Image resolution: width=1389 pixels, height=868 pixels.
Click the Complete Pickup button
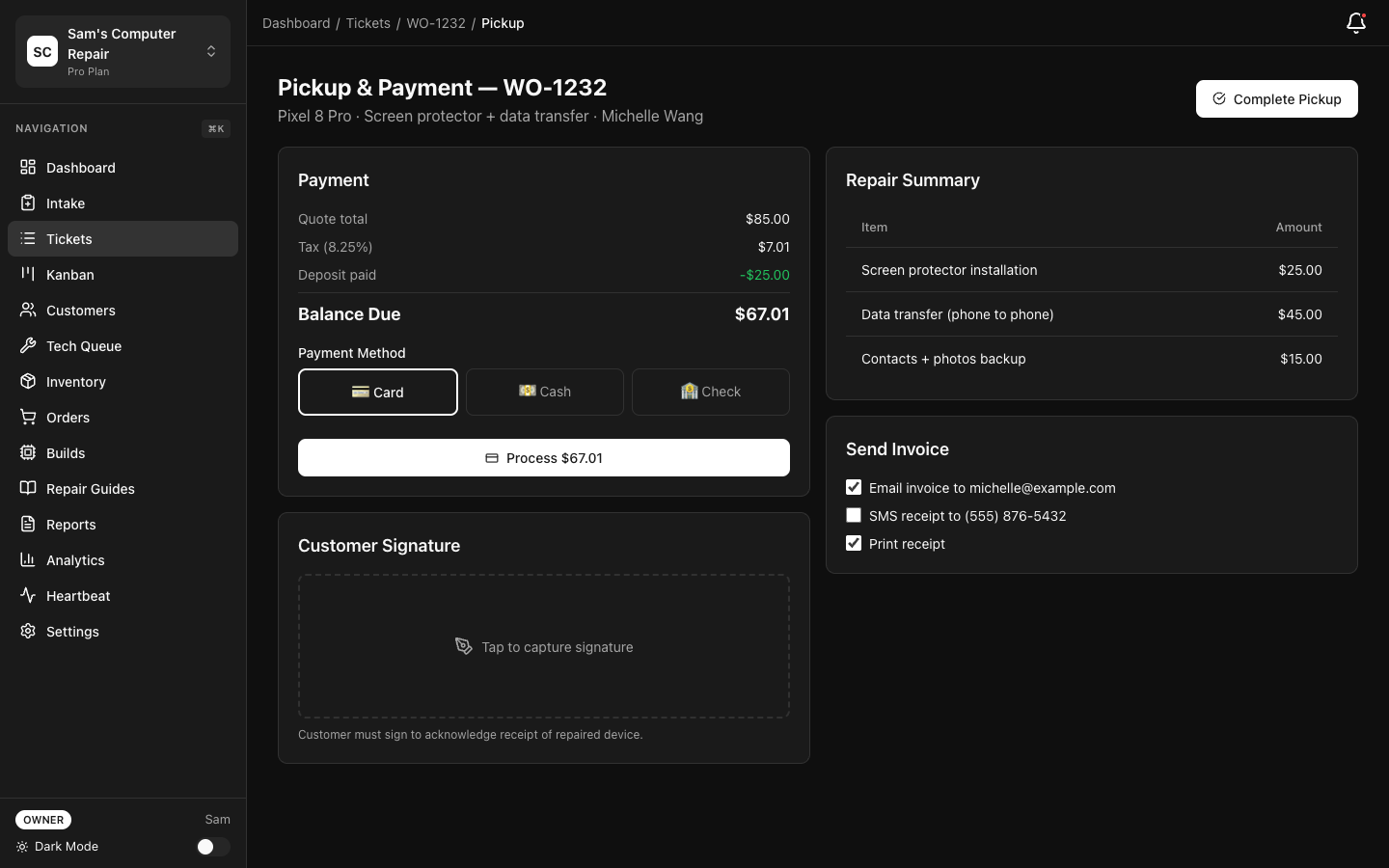coord(1276,98)
